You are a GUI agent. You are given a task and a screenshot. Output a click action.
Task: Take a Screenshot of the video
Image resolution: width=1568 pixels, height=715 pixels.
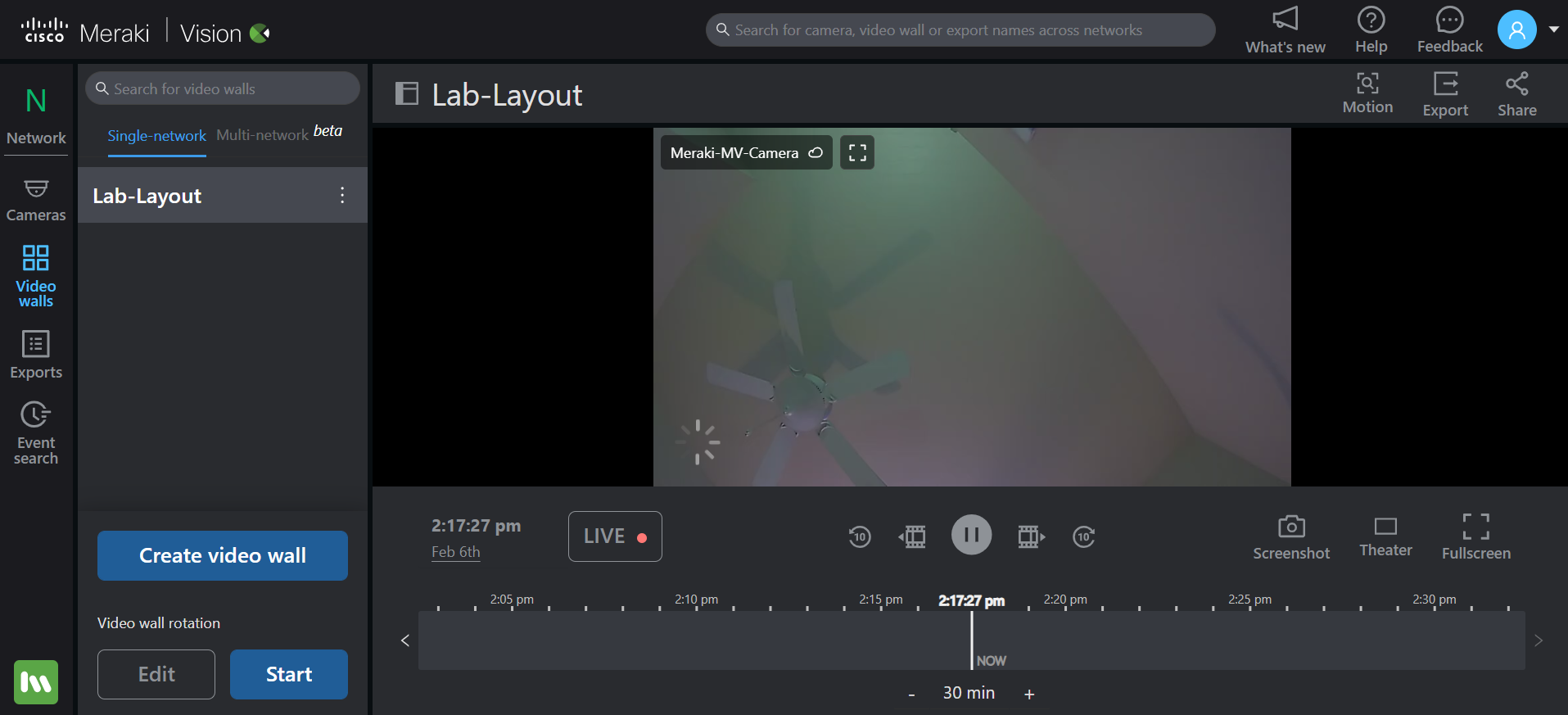click(x=1291, y=537)
